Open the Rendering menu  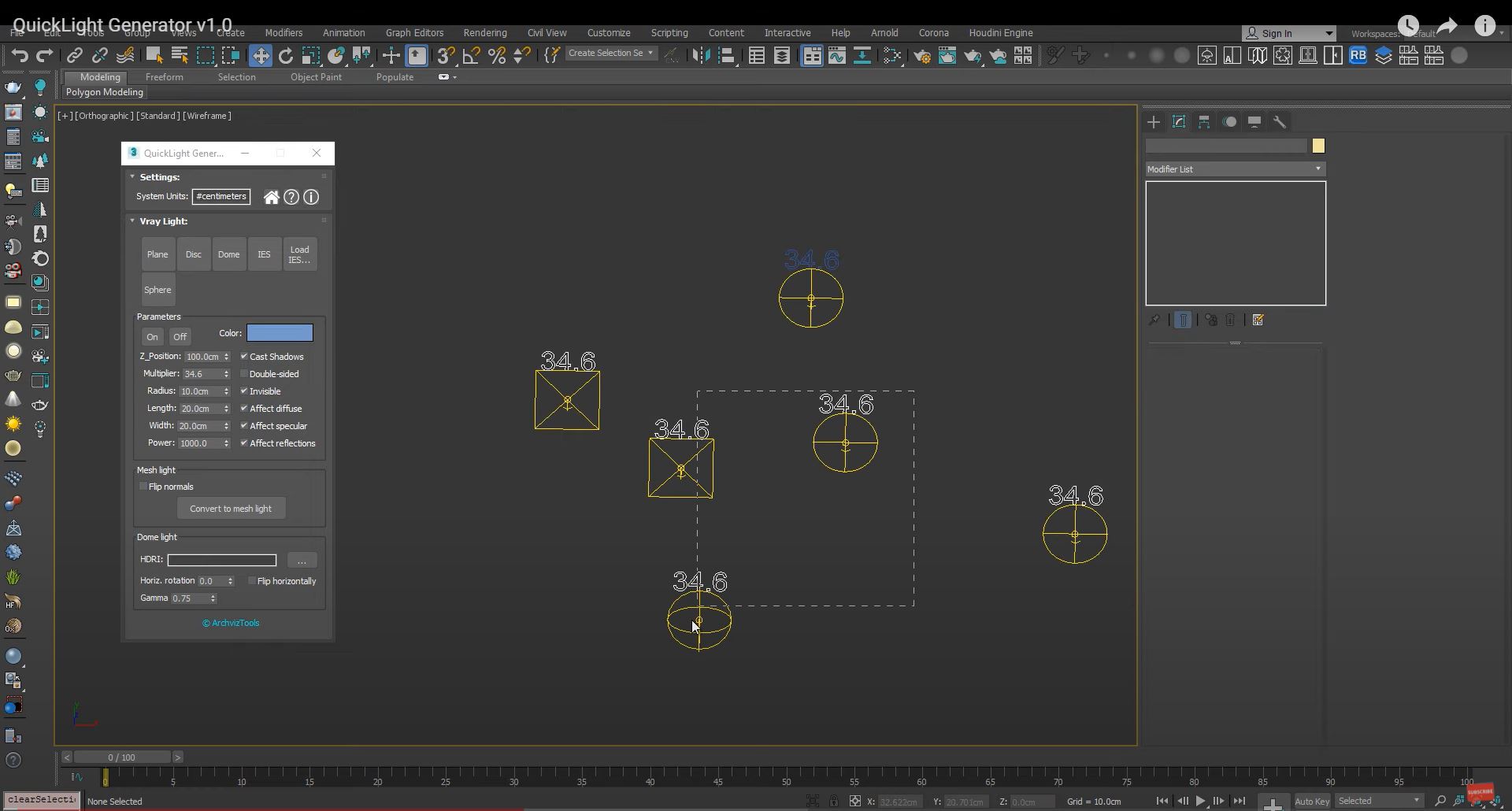pos(485,32)
